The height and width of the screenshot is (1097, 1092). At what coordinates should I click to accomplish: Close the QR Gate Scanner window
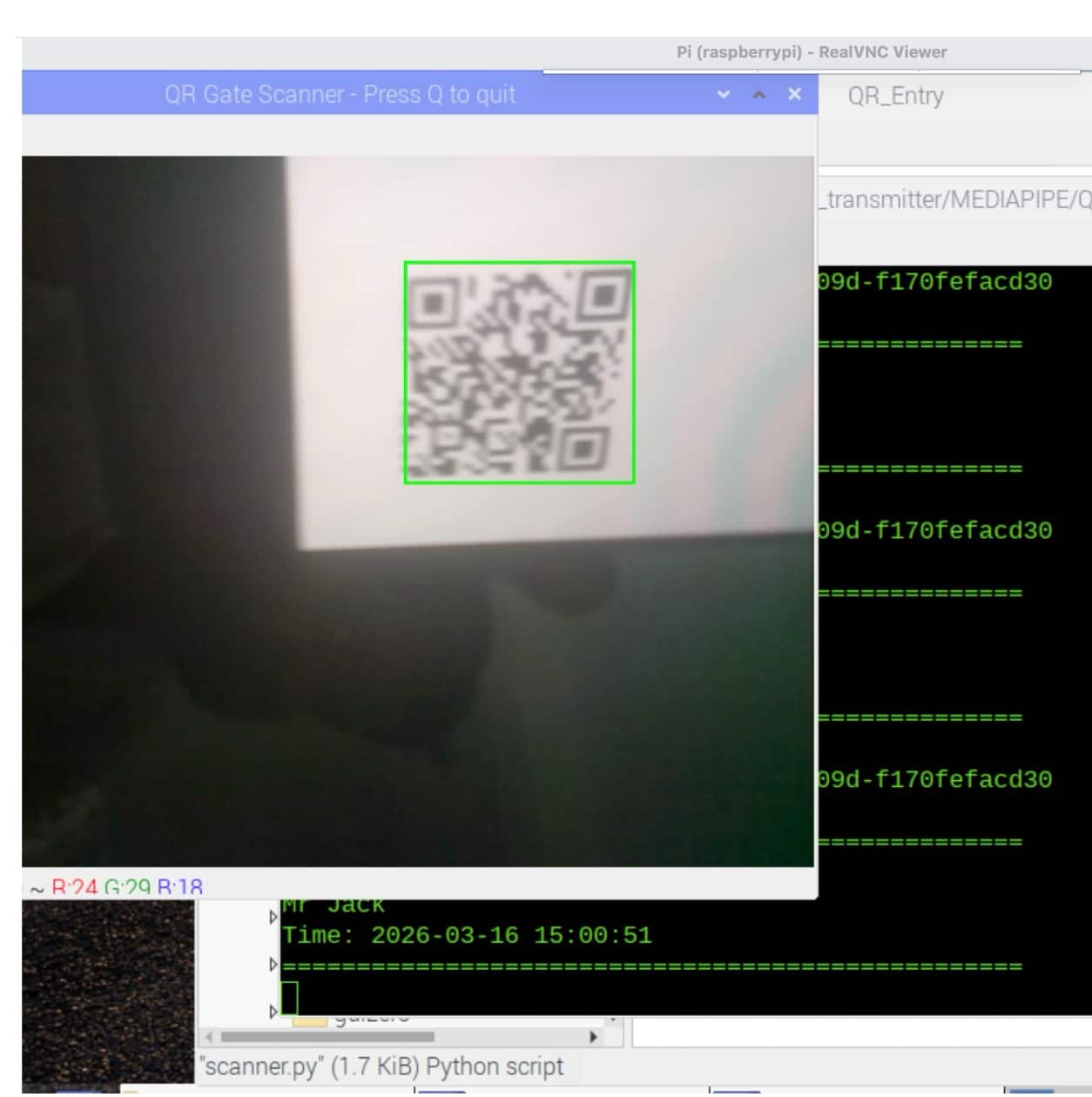click(x=794, y=94)
